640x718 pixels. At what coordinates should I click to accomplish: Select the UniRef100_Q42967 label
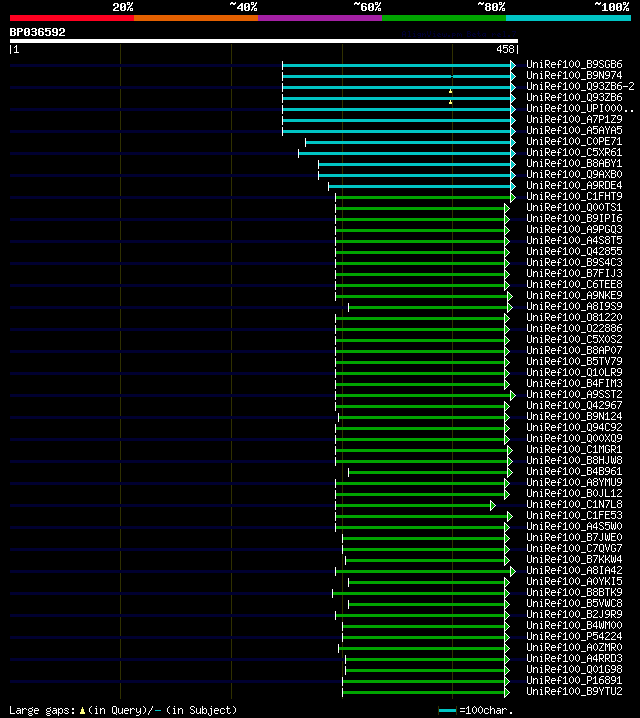[x=574, y=405]
